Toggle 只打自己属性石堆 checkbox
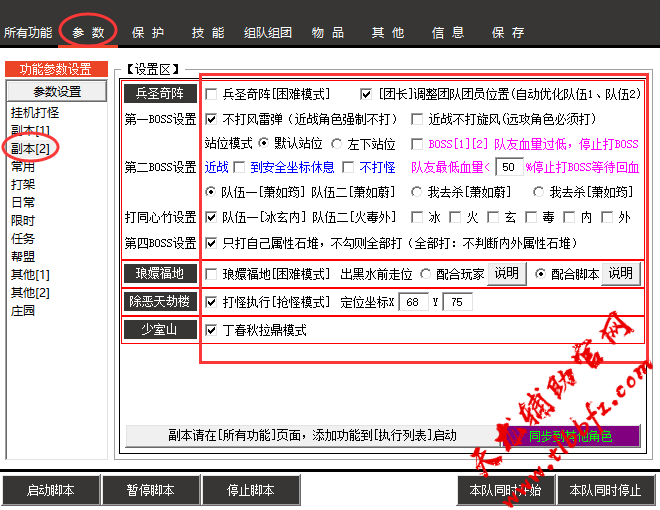Image resolution: width=660 pixels, height=510 pixels. tap(211, 243)
